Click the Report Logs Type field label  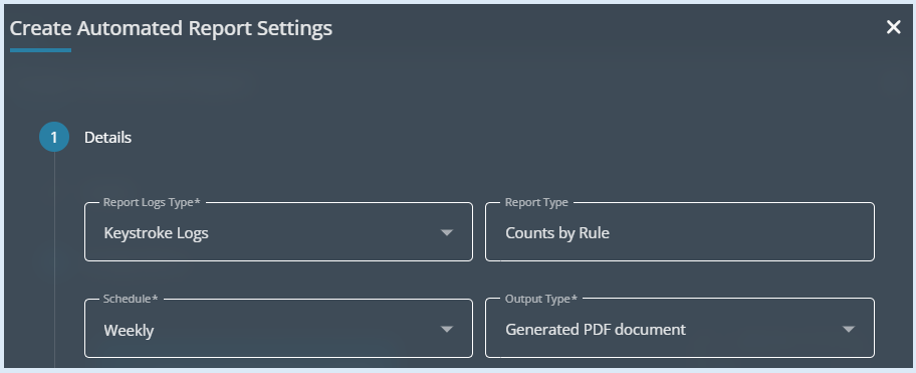(x=152, y=202)
